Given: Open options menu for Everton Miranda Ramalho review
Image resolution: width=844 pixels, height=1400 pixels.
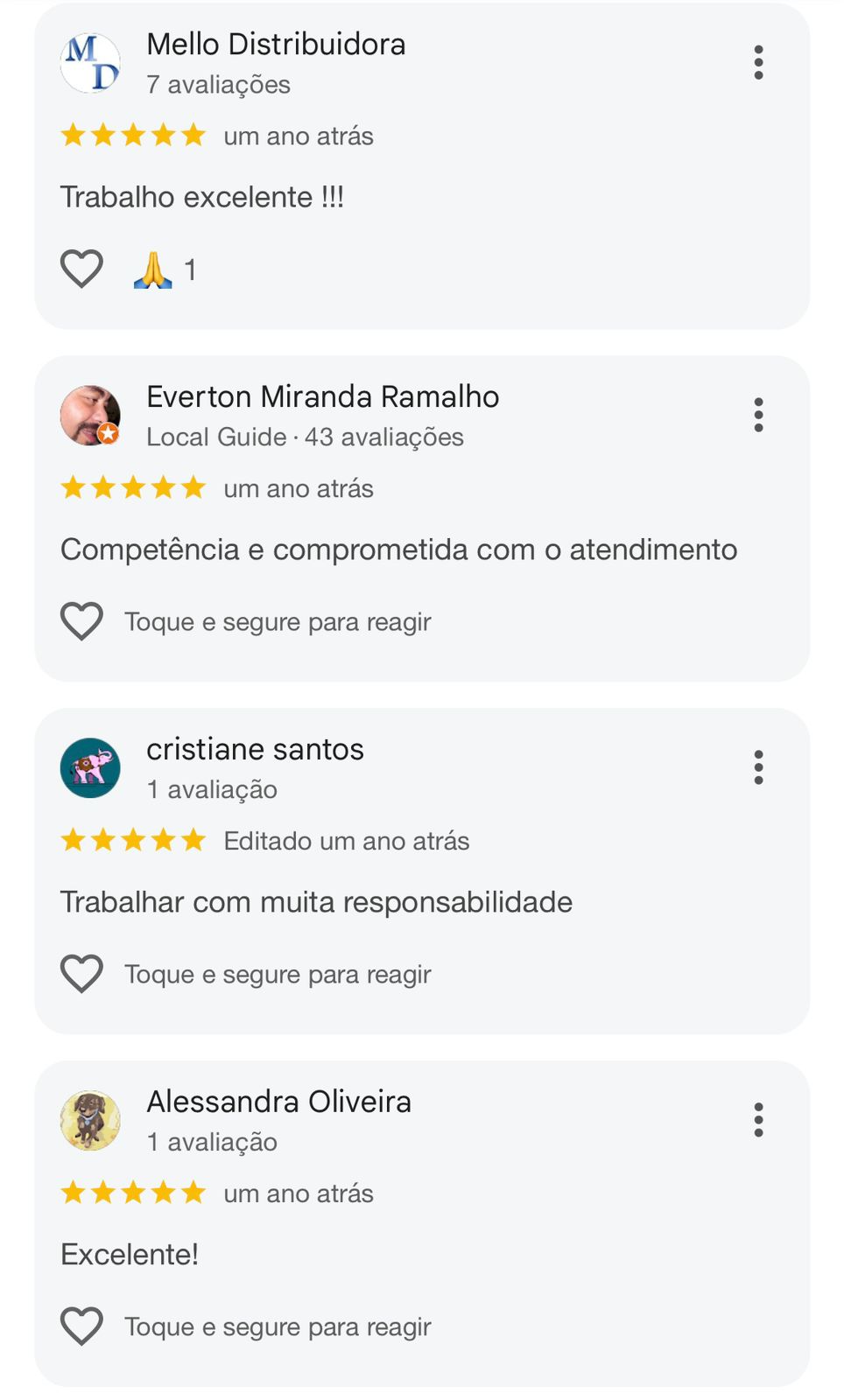Looking at the screenshot, I should [758, 415].
